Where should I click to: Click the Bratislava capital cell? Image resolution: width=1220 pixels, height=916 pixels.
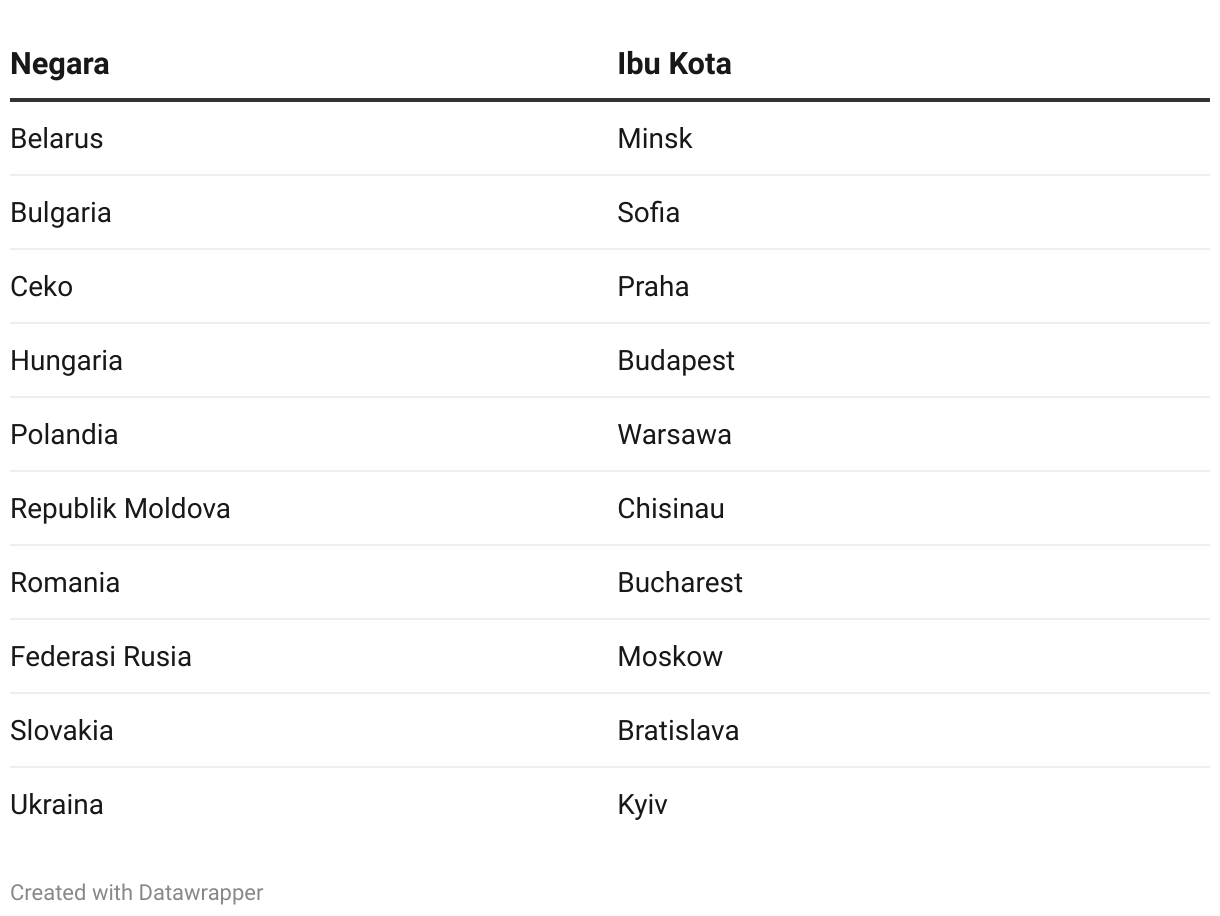[678, 730]
